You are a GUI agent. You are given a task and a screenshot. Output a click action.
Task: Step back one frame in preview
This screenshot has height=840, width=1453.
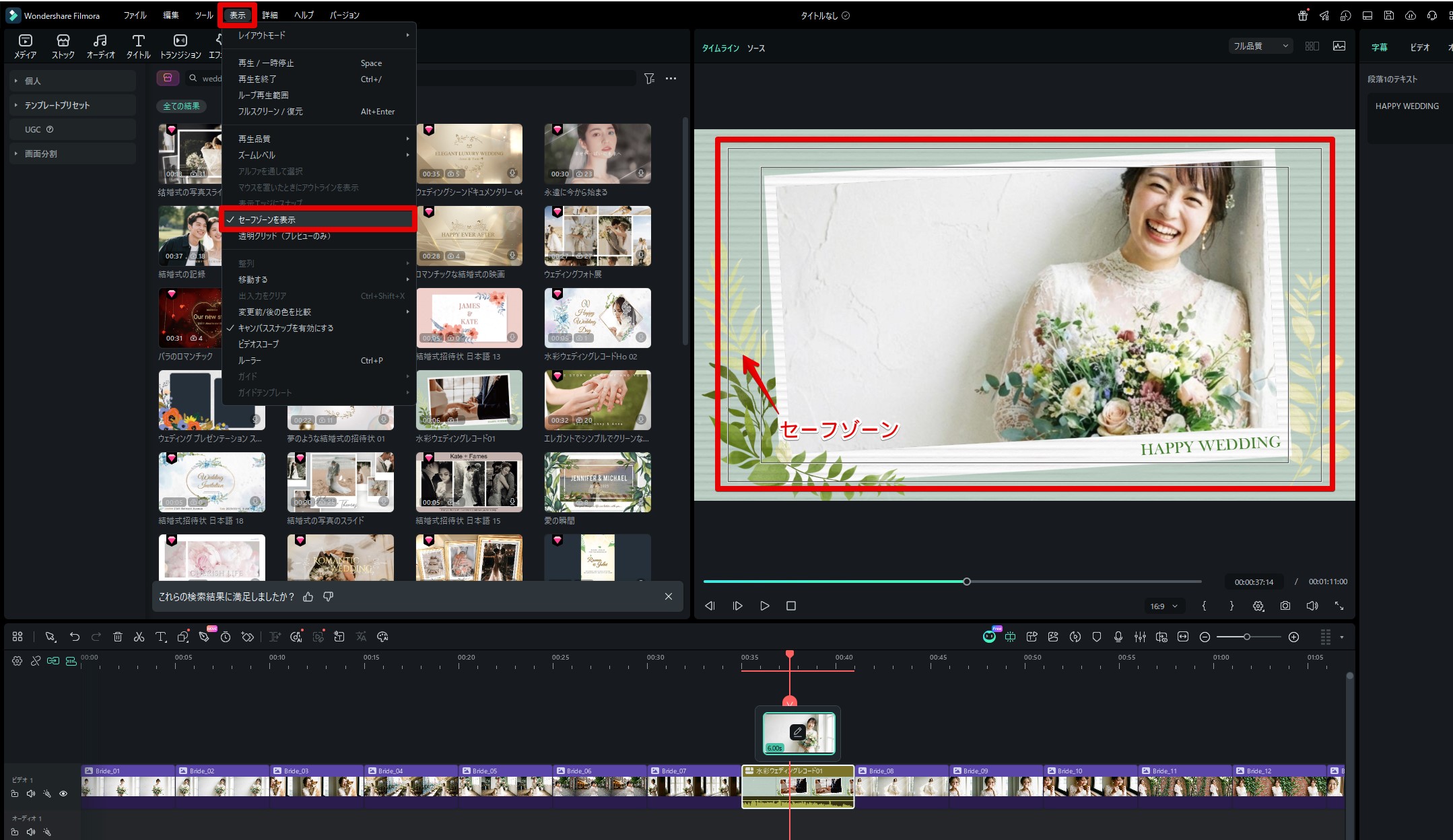[710, 606]
